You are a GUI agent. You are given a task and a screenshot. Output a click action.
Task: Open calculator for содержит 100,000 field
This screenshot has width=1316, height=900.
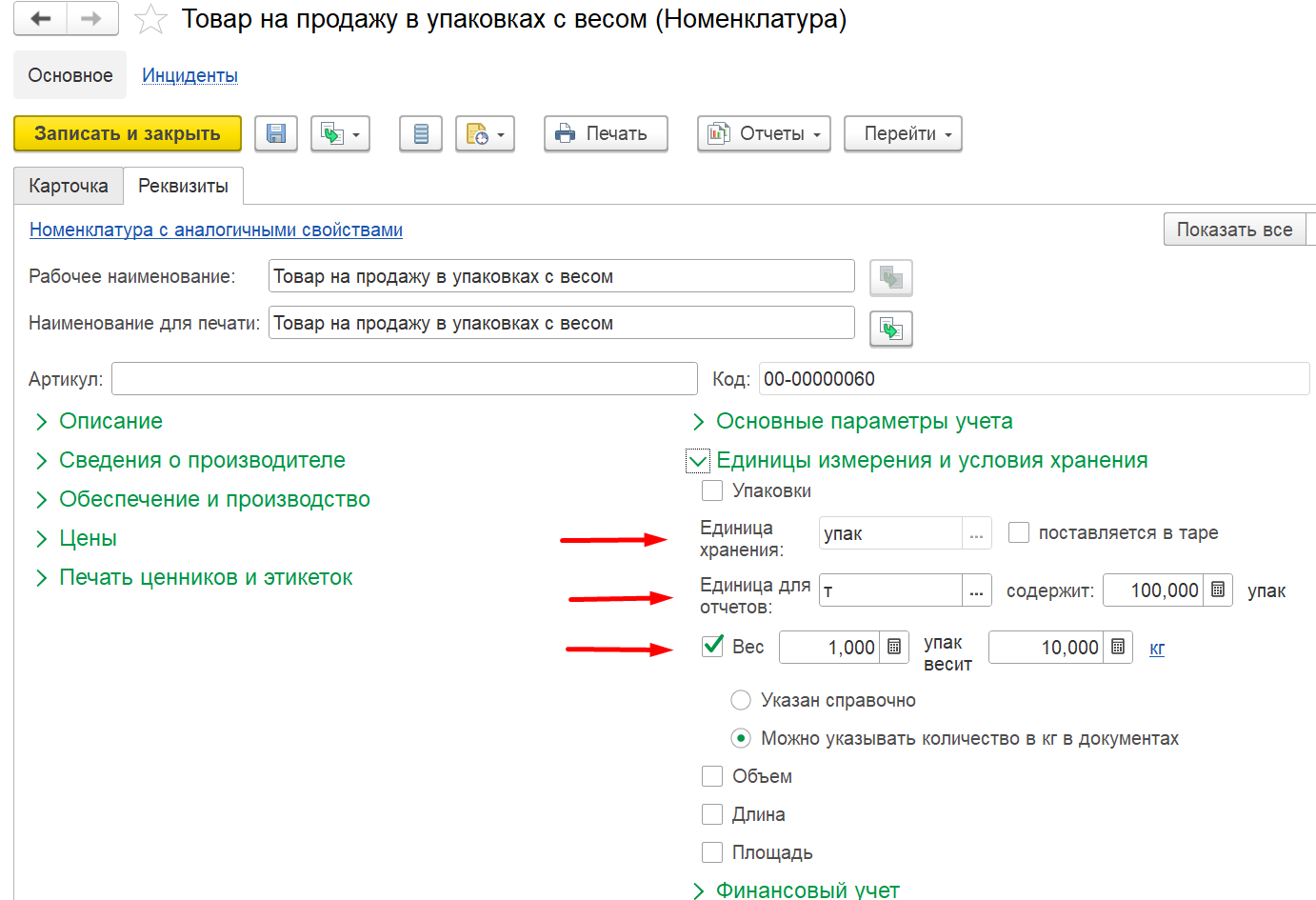tap(1218, 590)
